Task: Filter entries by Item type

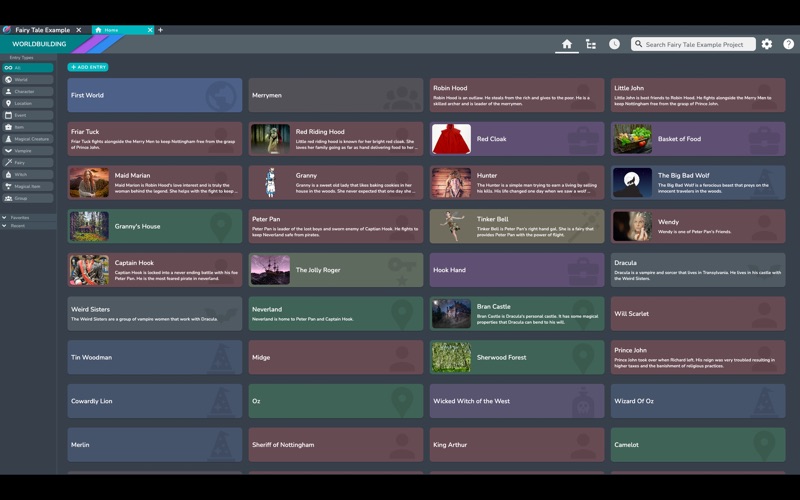Action: 28,127
